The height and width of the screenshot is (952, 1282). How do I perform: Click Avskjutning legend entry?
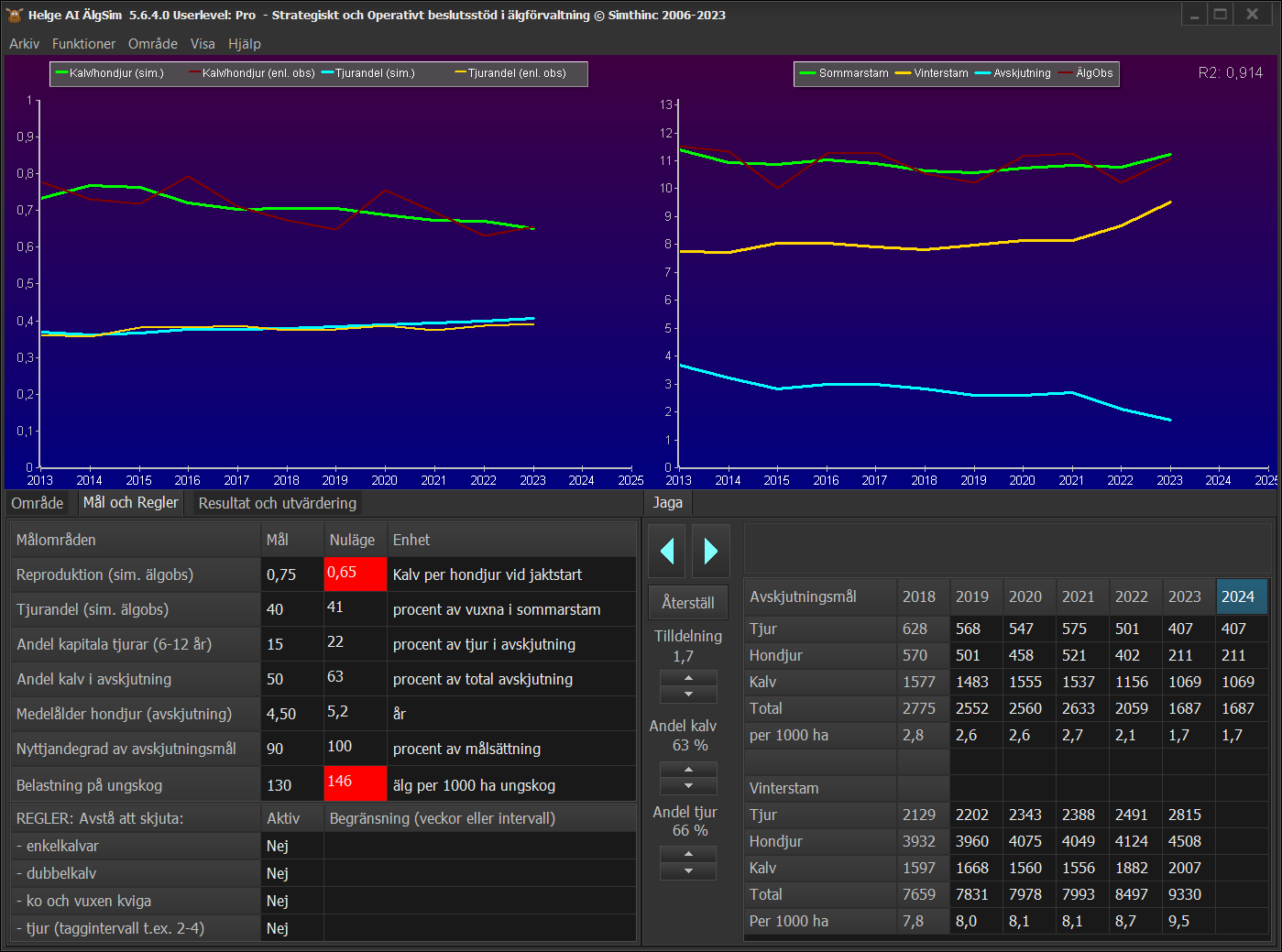tap(1014, 73)
